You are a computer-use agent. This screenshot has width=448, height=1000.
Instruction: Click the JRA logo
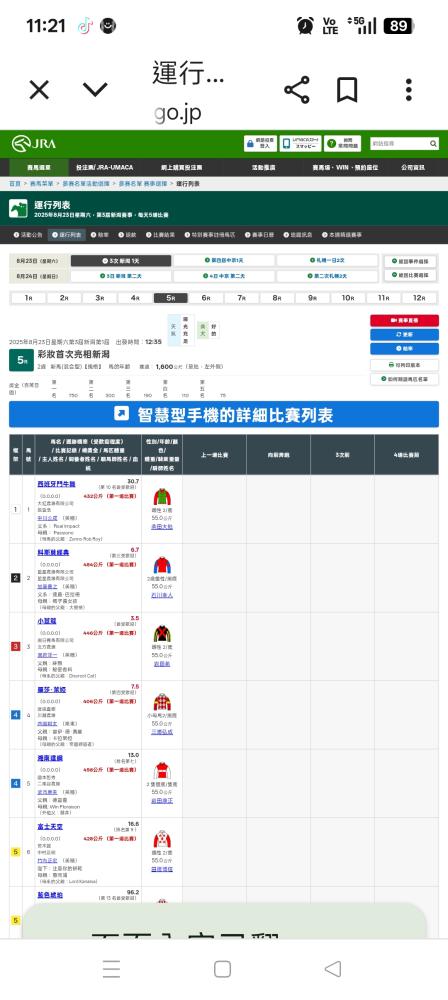33,143
